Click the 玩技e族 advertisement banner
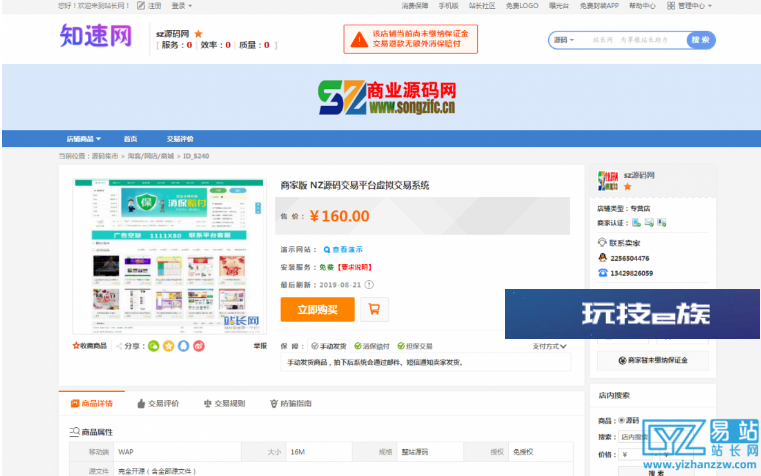This screenshot has height=476, width=761. click(632, 314)
